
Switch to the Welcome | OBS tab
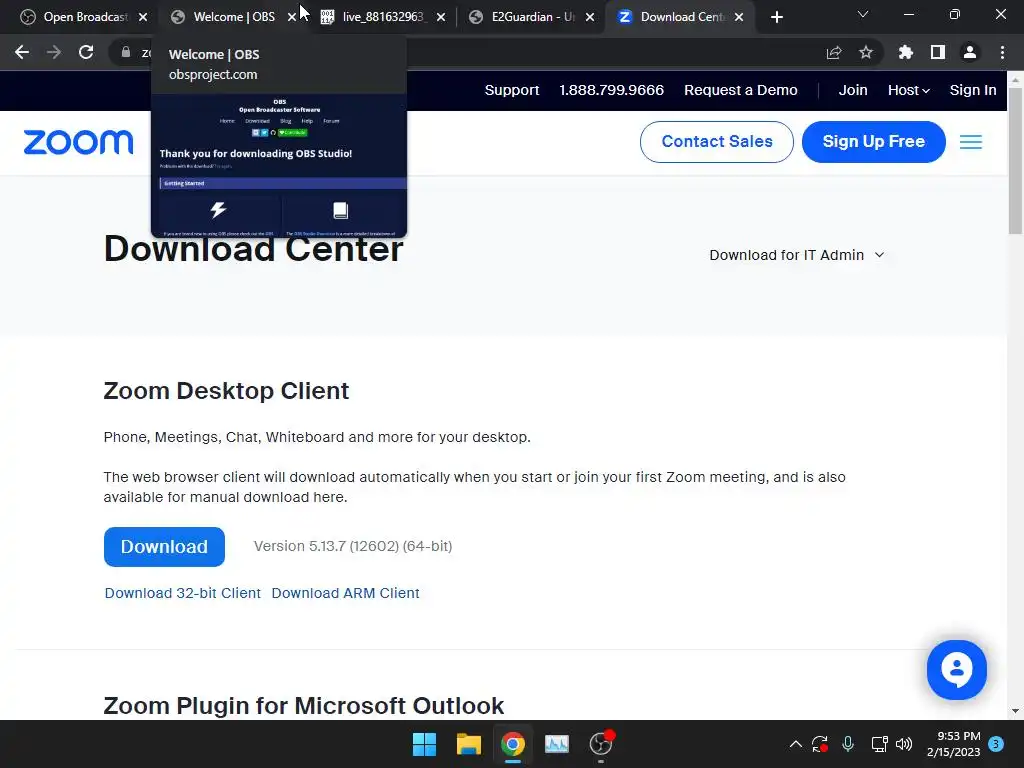(234, 17)
